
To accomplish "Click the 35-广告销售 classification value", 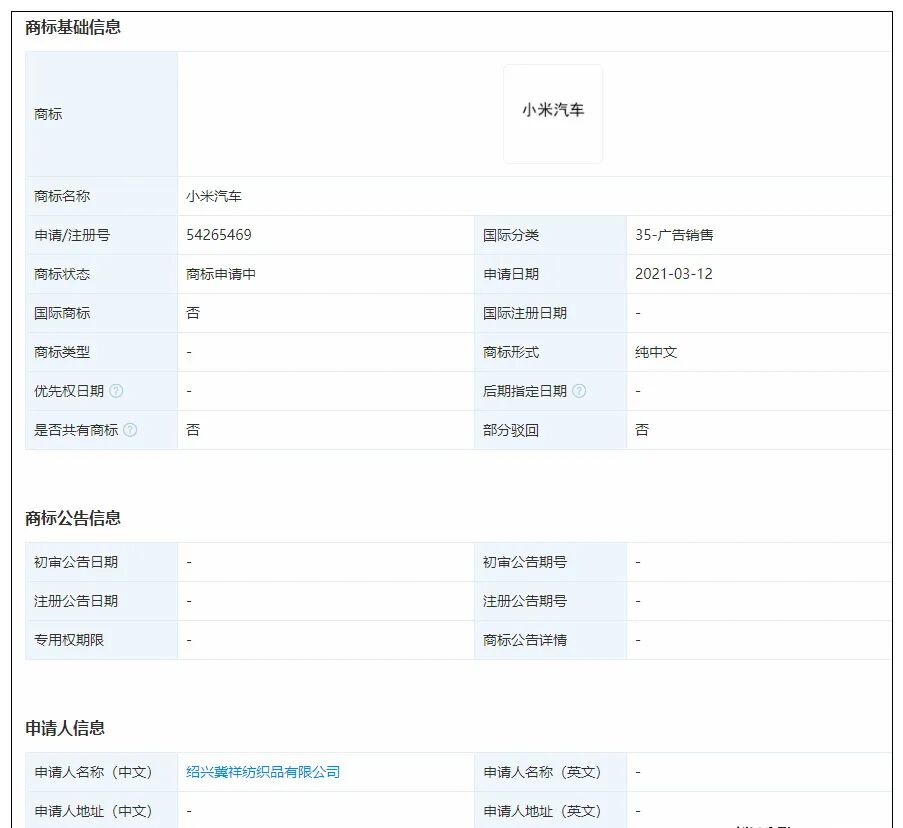I will [674, 235].
